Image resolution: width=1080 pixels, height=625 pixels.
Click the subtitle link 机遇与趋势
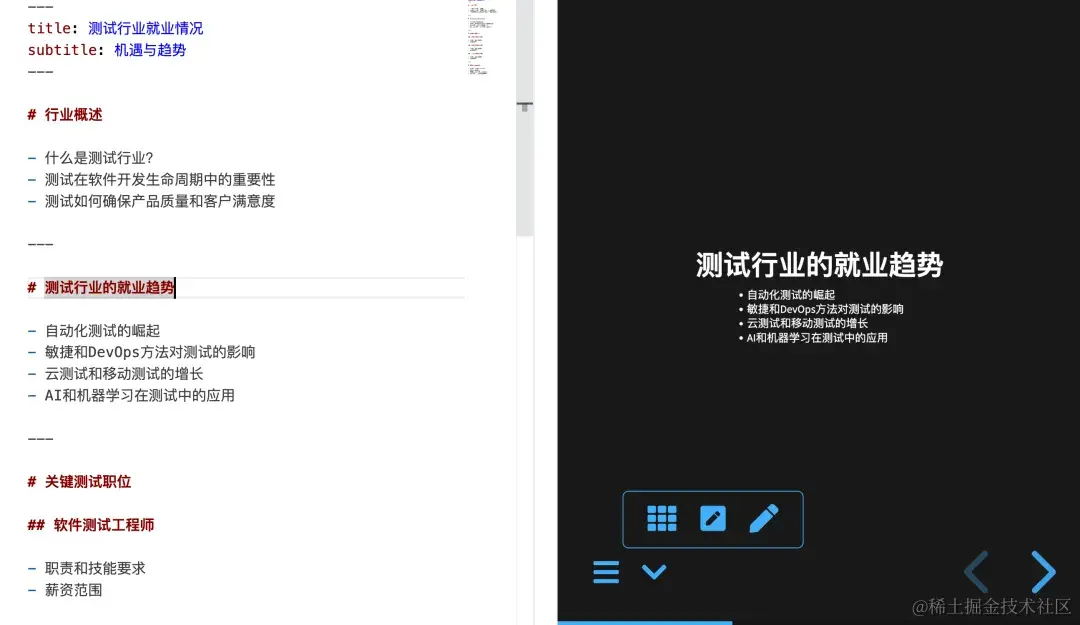[x=149, y=50]
